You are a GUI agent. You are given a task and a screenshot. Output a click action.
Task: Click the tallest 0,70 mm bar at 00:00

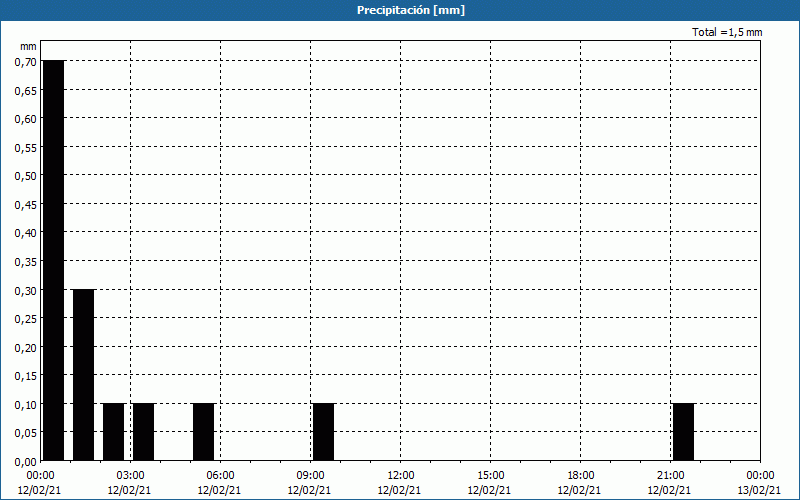(54, 260)
